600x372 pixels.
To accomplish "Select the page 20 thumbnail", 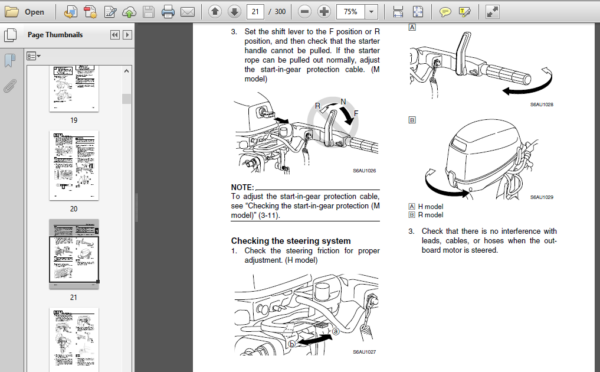I will click(x=74, y=165).
